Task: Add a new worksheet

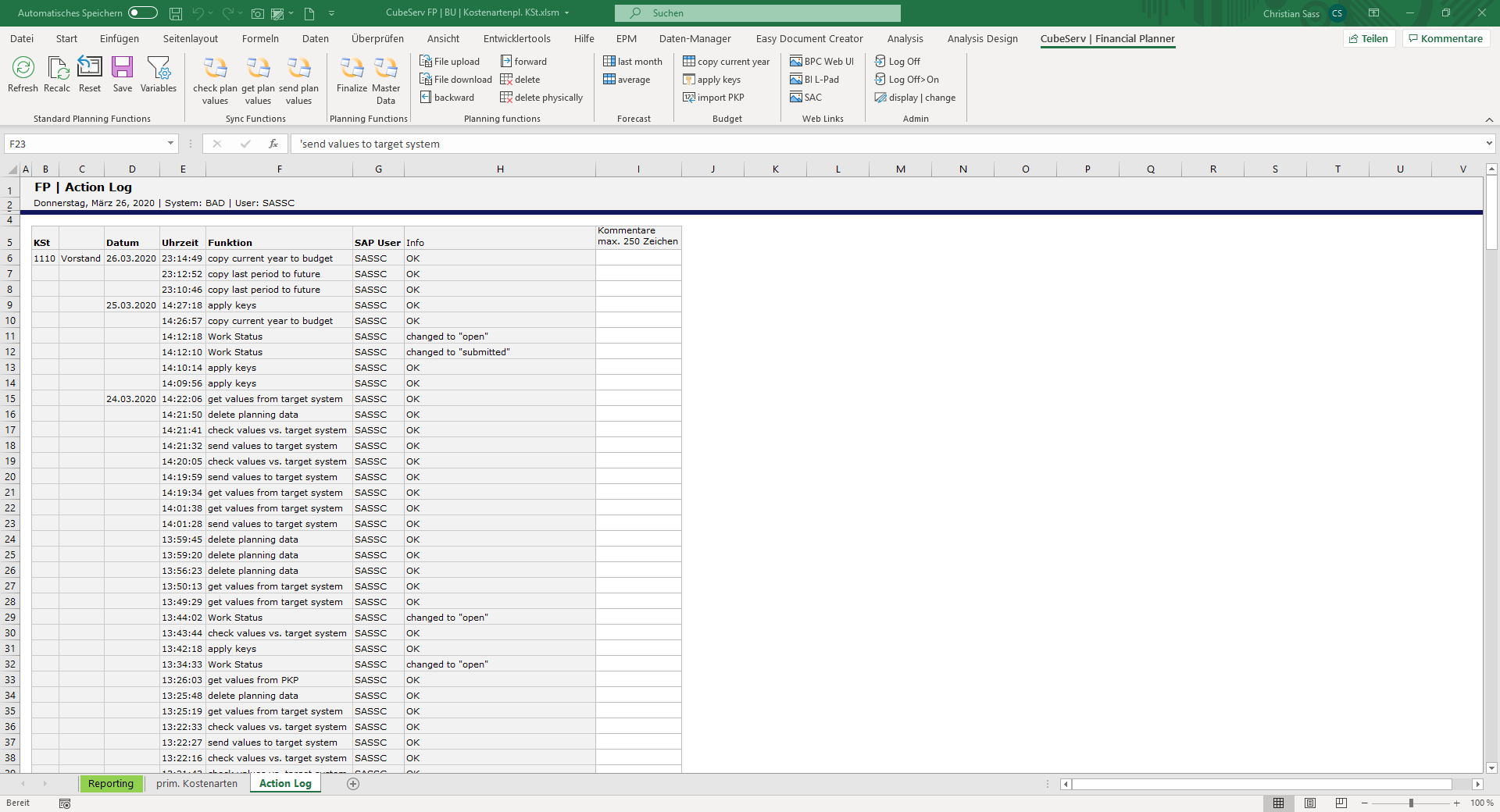Action: [353, 784]
